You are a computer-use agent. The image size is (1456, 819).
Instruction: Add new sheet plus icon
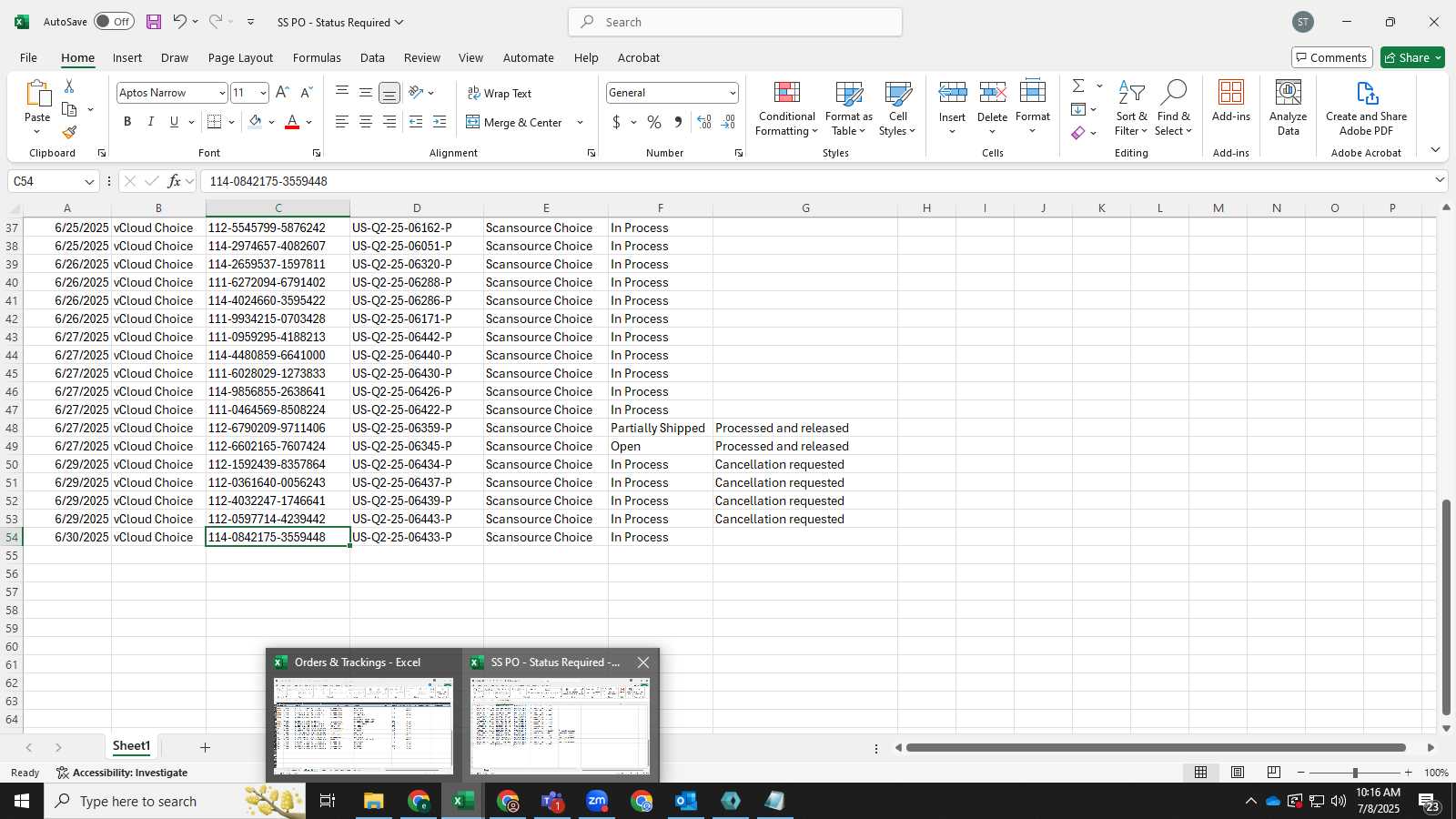205,747
